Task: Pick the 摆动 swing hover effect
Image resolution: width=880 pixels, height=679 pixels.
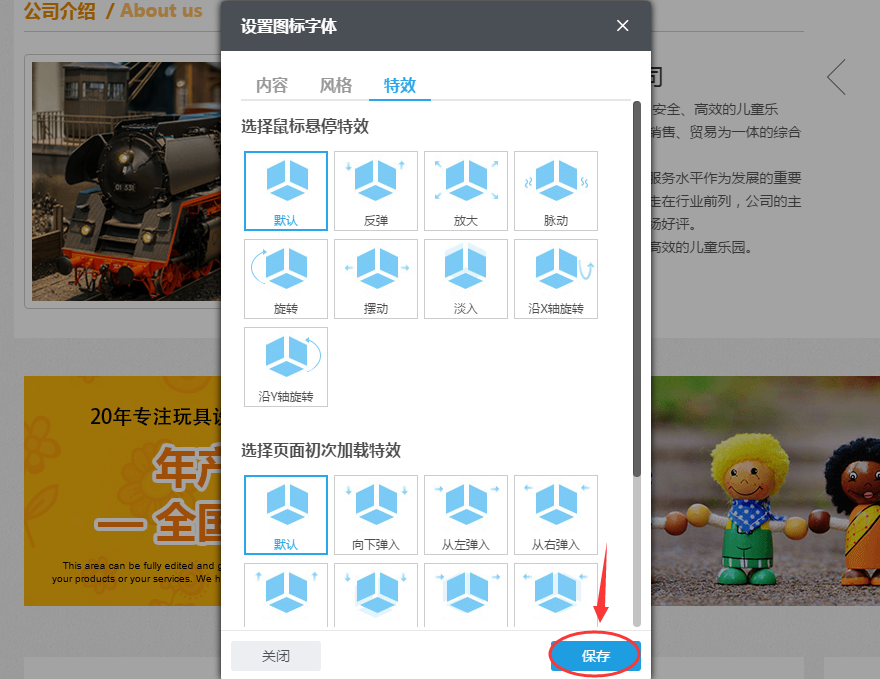Action: click(376, 279)
